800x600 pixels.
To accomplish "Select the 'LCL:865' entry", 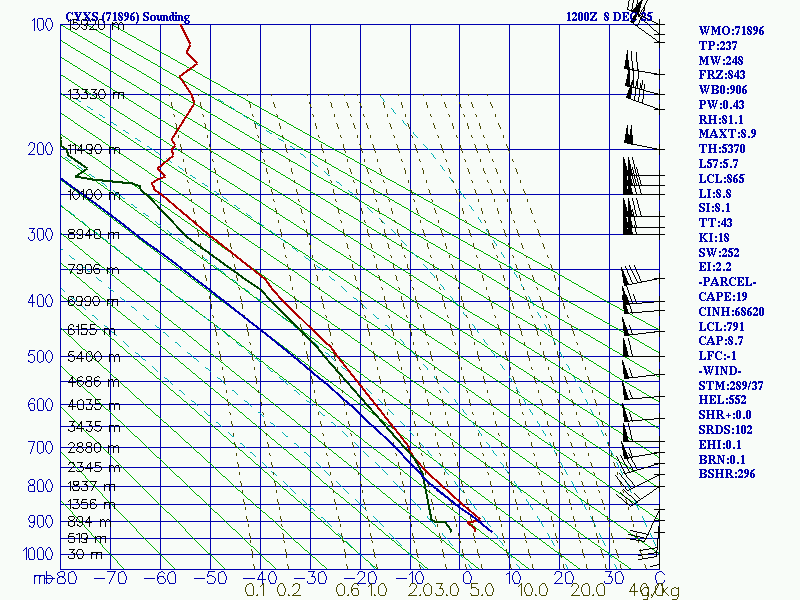I will 721,179.
